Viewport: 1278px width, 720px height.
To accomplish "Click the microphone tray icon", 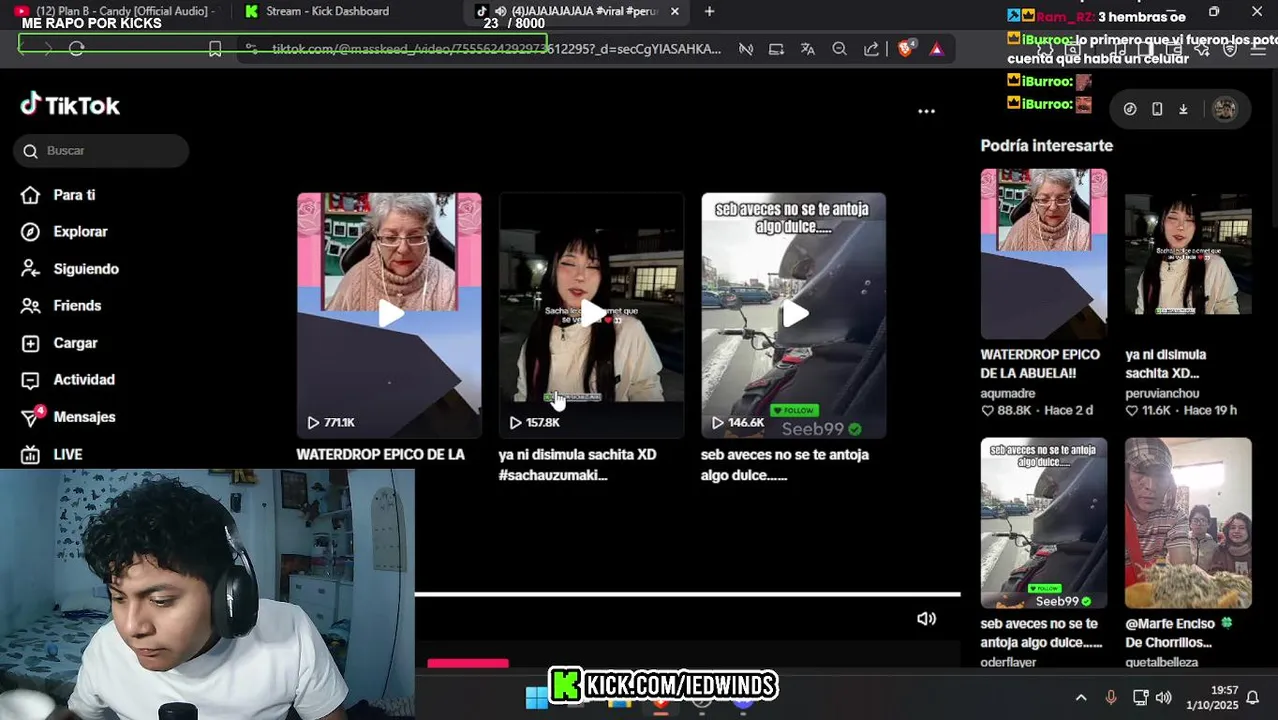I will [x=1110, y=697].
